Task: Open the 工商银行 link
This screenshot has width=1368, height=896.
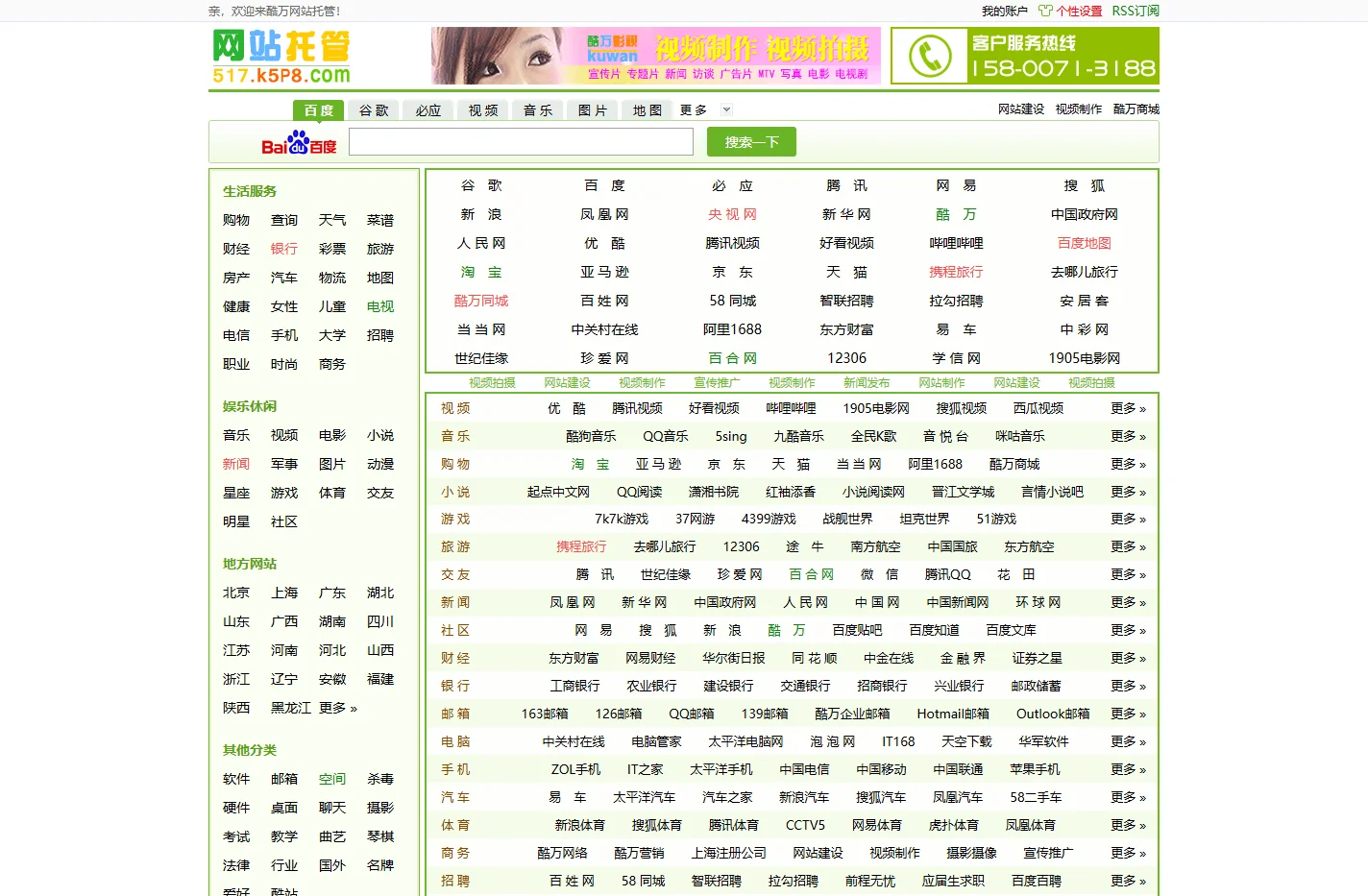Action: point(574,686)
